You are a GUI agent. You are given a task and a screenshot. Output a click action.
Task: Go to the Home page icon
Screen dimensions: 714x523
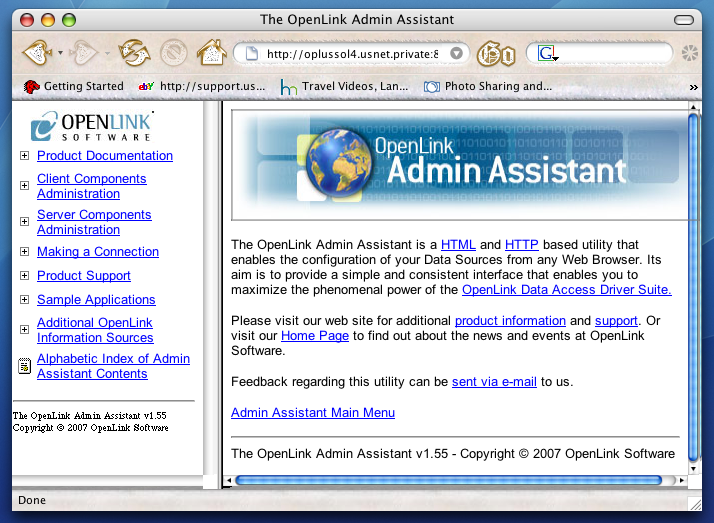point(211,52)
